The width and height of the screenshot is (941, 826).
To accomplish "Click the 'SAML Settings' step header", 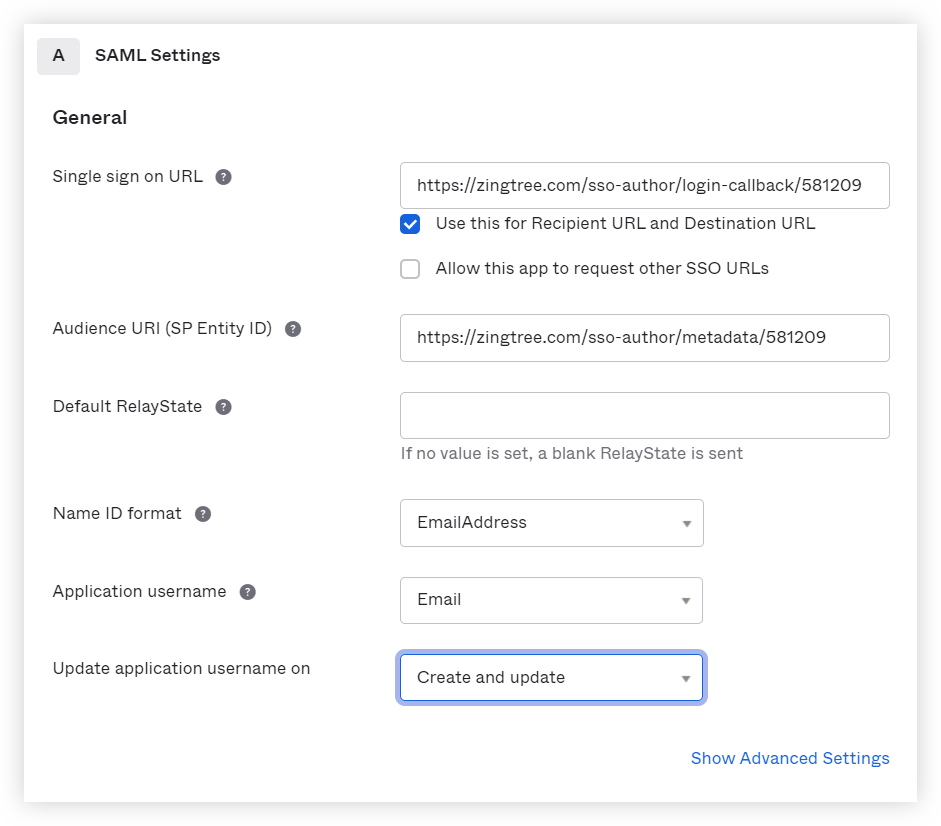I will coord(156,55).
